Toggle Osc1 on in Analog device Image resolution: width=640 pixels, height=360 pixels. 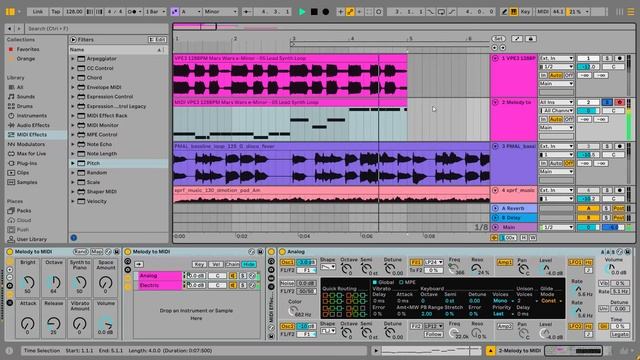point(287,262)
